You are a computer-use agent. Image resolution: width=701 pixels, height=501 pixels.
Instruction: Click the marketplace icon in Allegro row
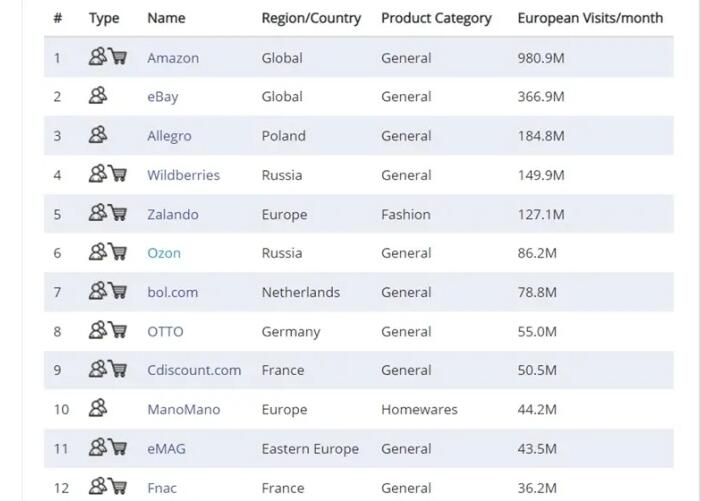click(98, 135)
